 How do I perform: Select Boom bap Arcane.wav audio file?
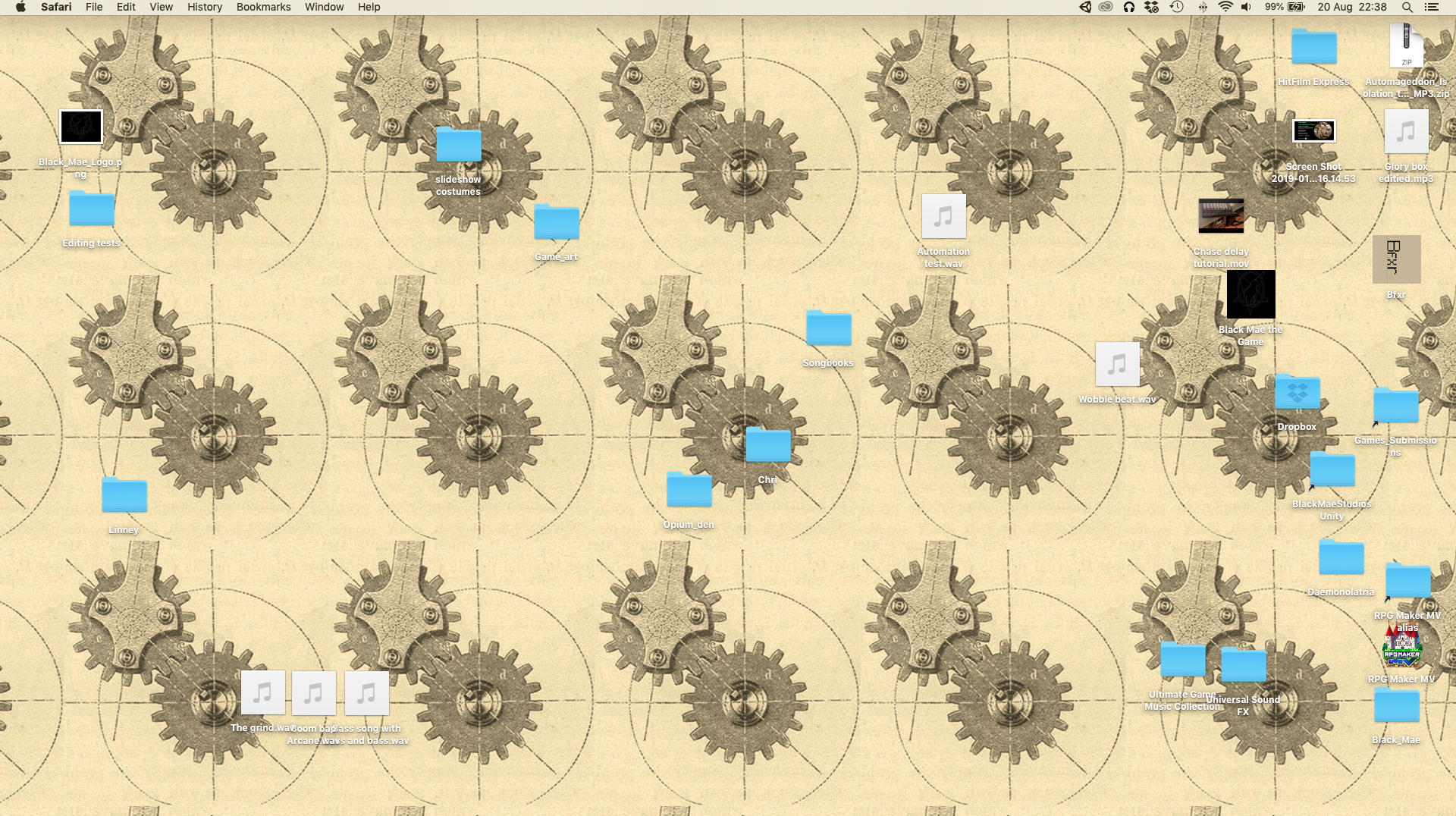point(314,693)
